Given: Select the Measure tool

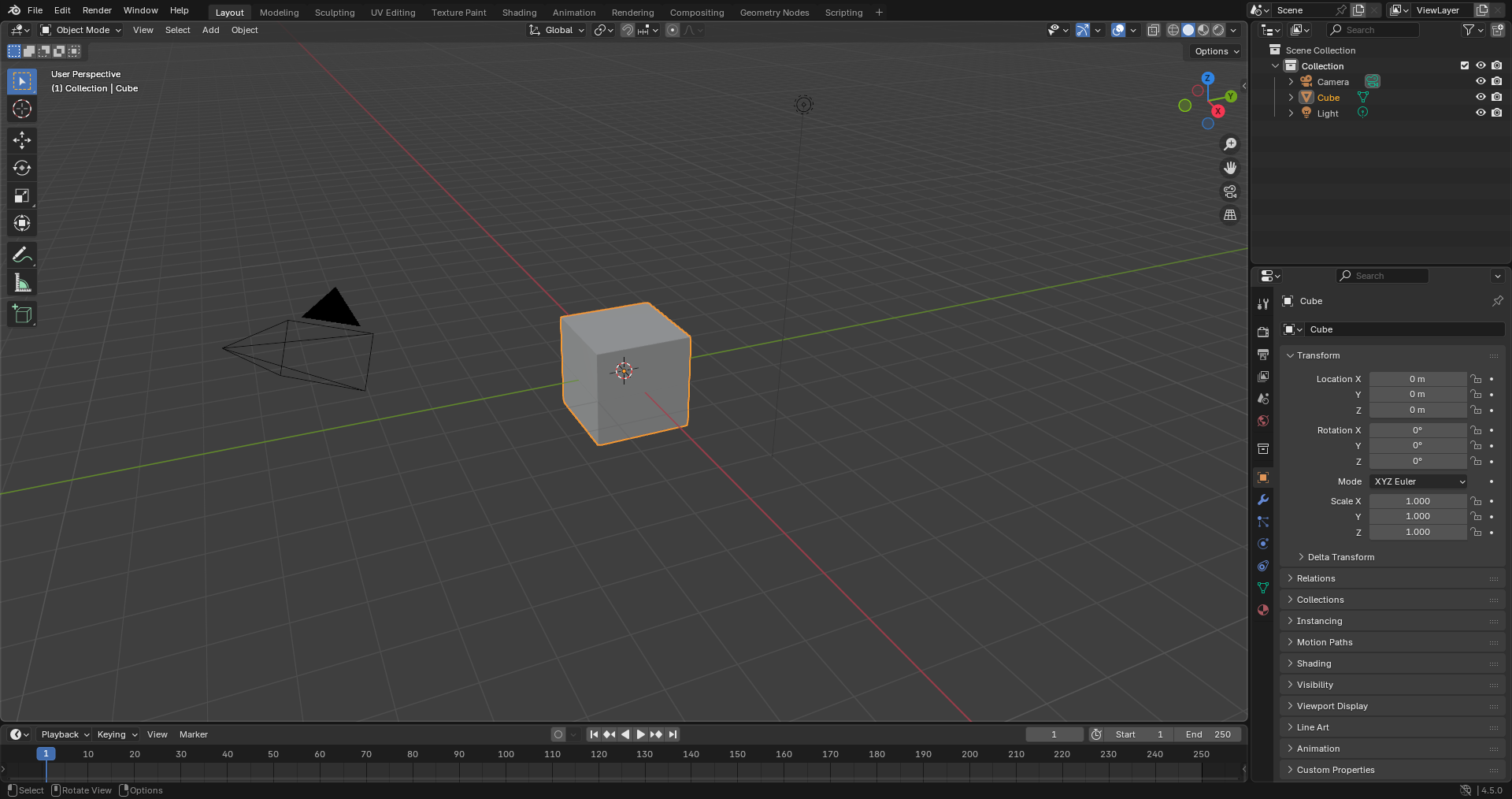Looking at the screenshot, I should coord(21,281).
